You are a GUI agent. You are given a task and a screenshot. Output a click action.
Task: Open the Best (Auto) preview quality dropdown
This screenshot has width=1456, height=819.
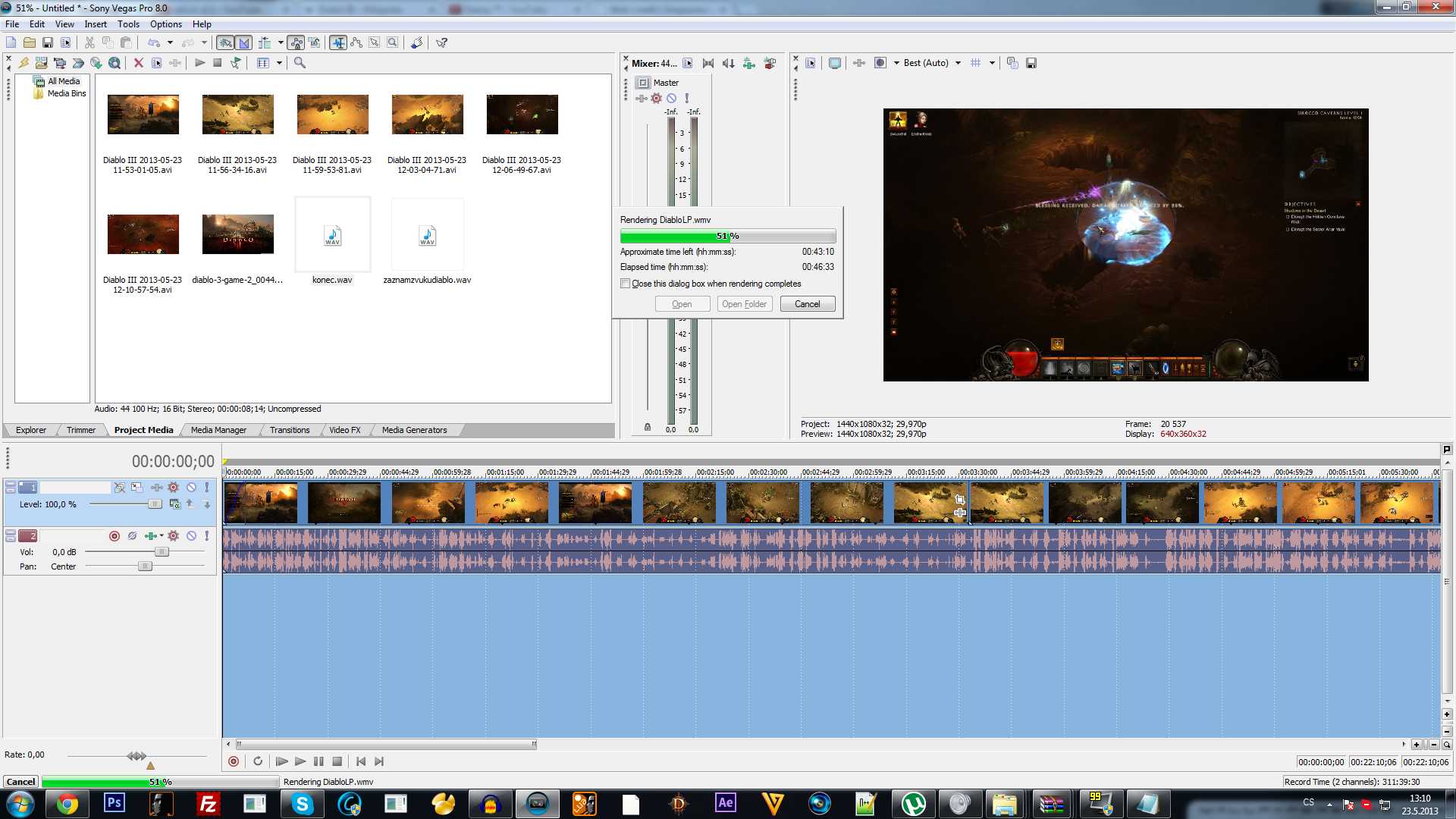[958, 64]
